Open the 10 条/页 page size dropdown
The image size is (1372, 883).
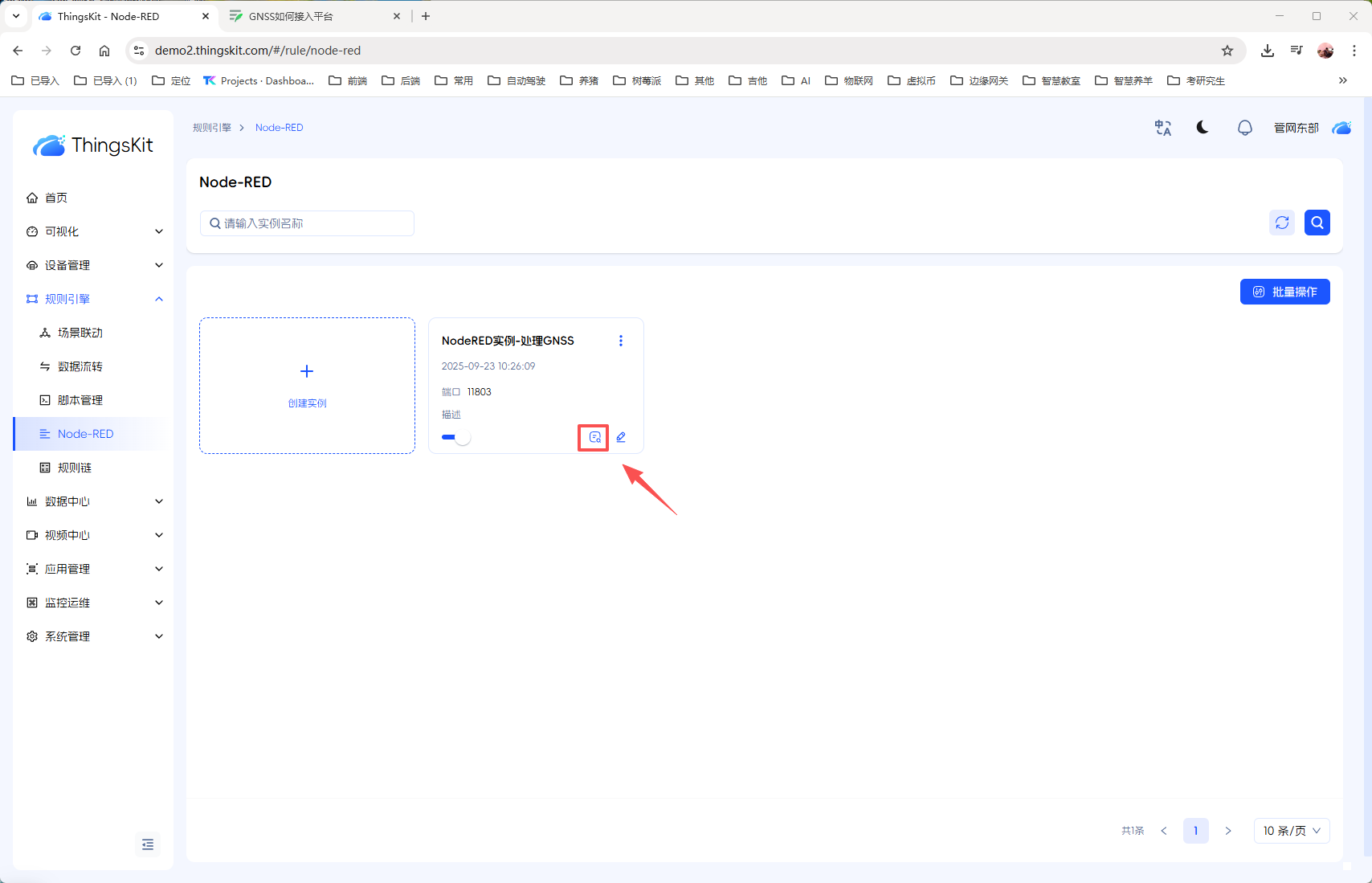1291,831
